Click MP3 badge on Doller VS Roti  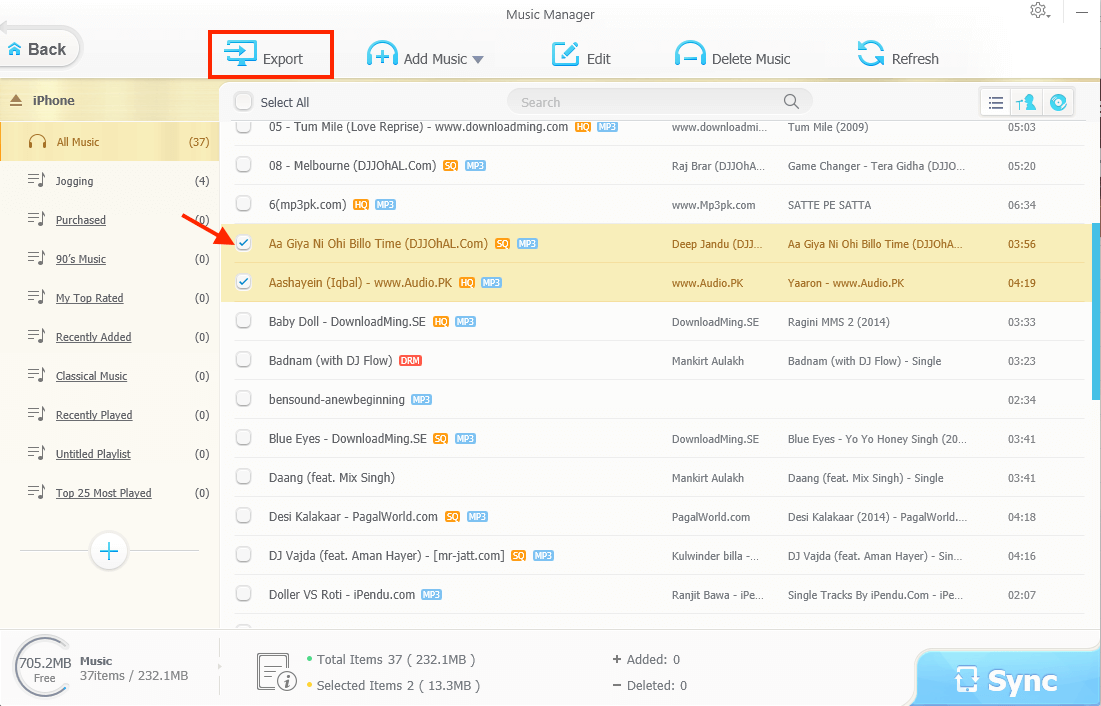tap(431, 595)
